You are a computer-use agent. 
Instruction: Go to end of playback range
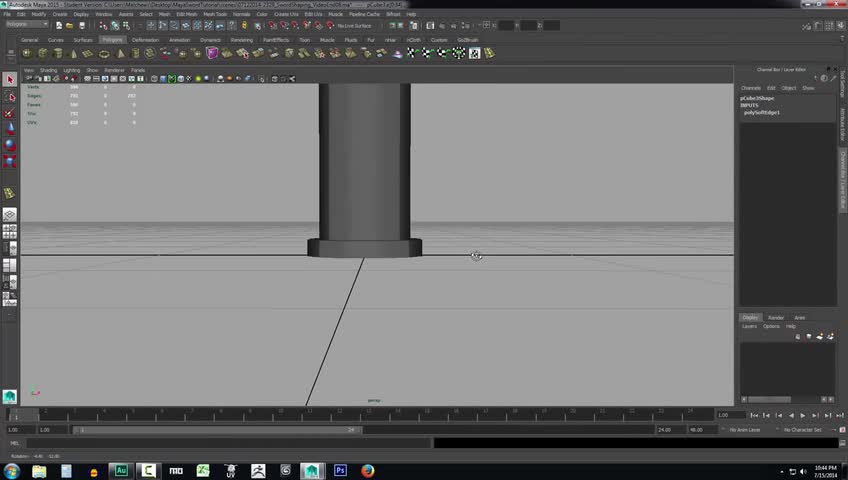tap(840, 415)
